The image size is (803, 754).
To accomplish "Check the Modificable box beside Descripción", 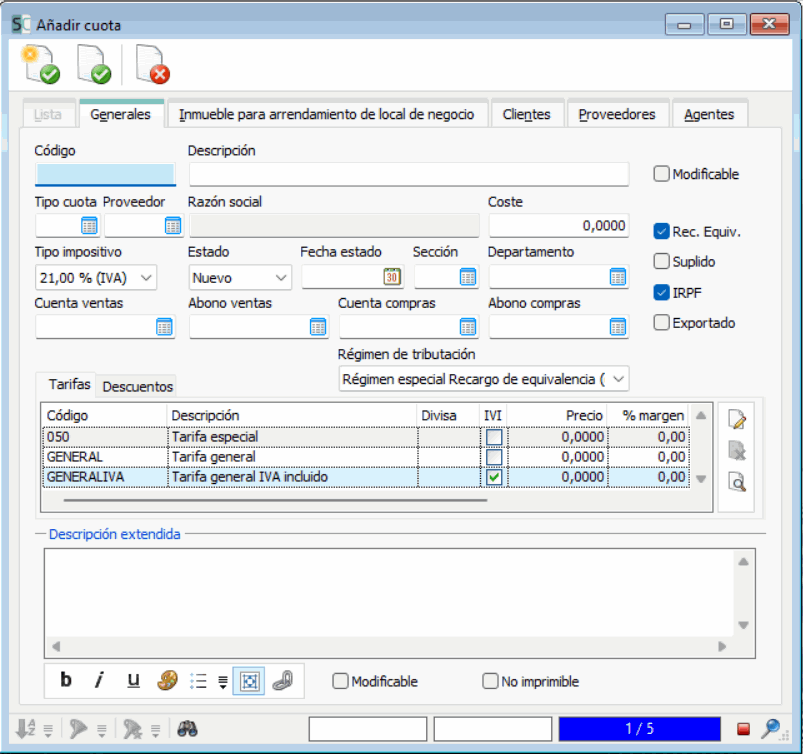I will point(661,174).
